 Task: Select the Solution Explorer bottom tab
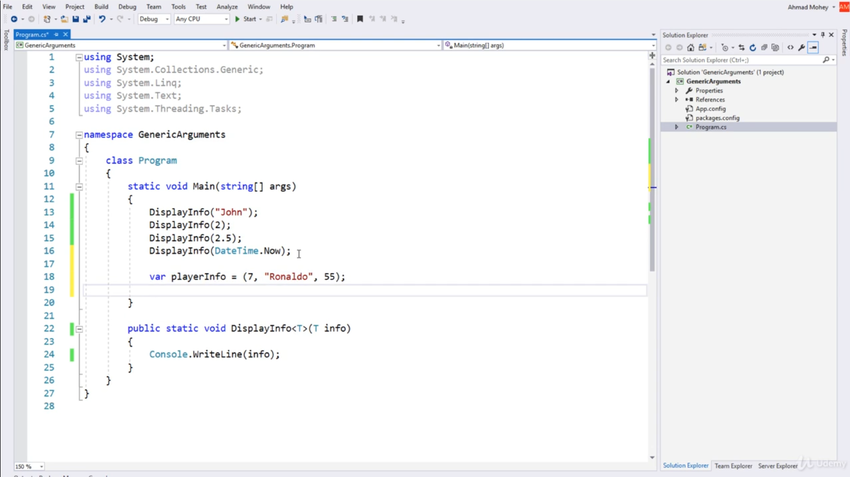pos(685,466)
